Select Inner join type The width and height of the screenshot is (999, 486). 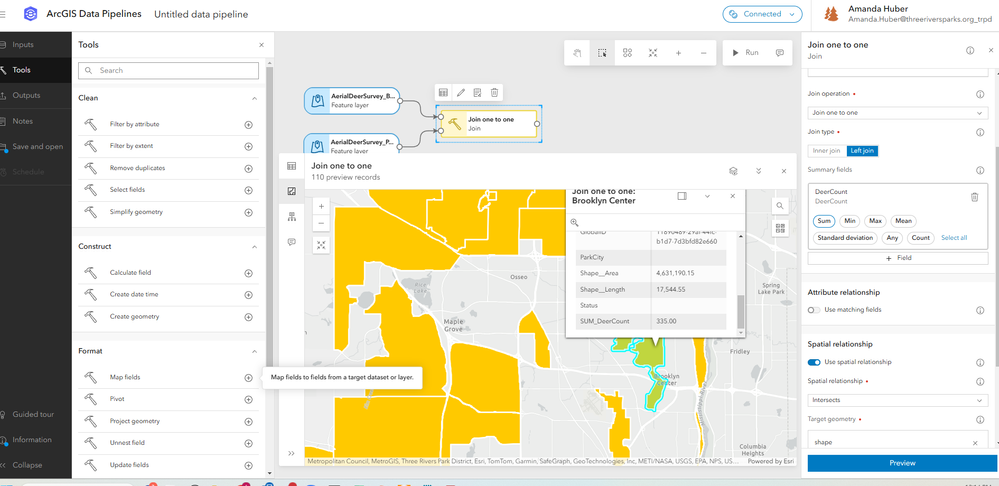pyautogui.click(x=826, y=151)
